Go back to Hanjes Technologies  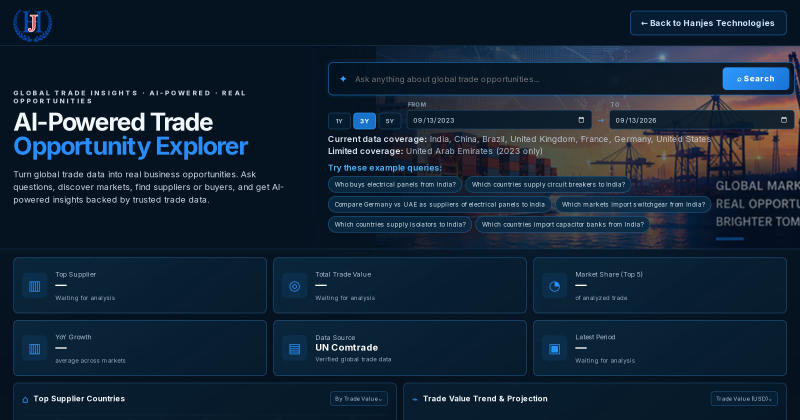pos(708,23)
